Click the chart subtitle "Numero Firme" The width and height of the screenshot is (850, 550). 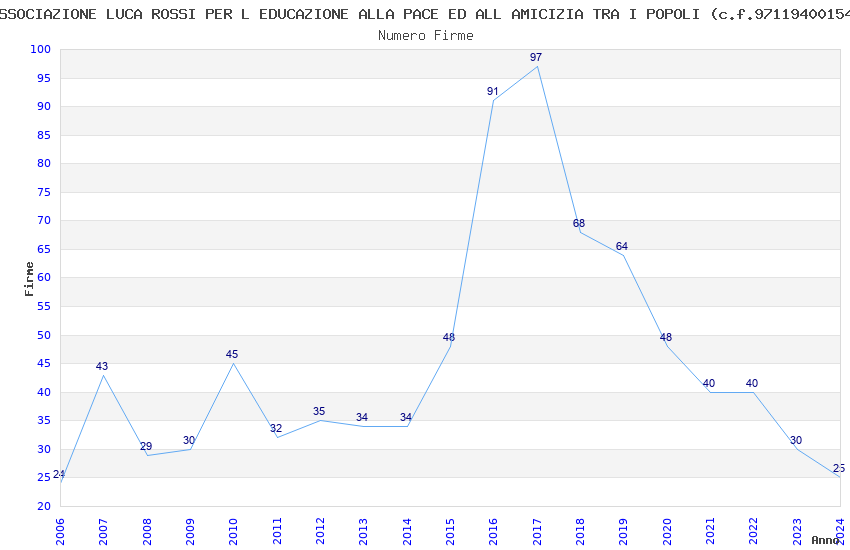[426, 36]
